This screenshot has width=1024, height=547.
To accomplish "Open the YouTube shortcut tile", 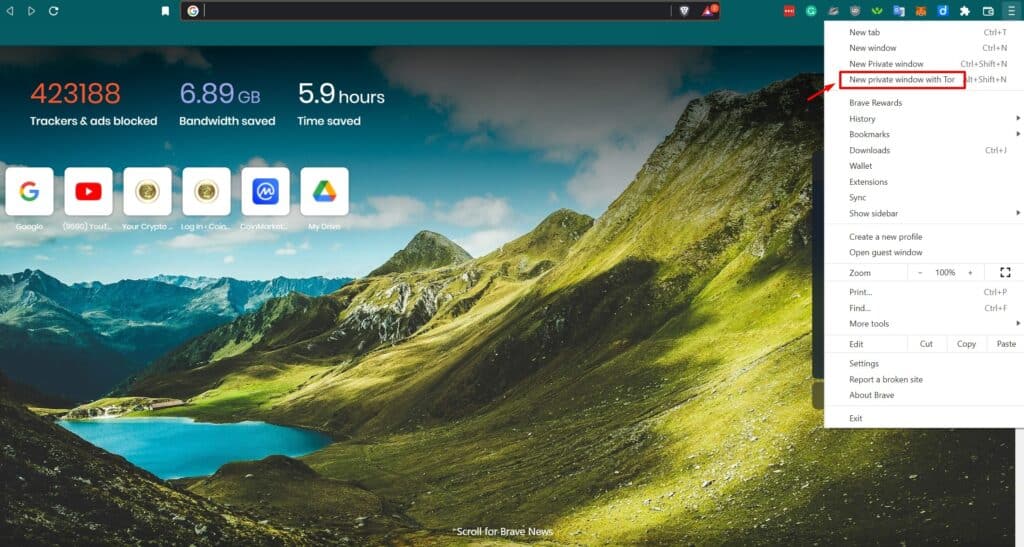I will (x=88, y=192).
